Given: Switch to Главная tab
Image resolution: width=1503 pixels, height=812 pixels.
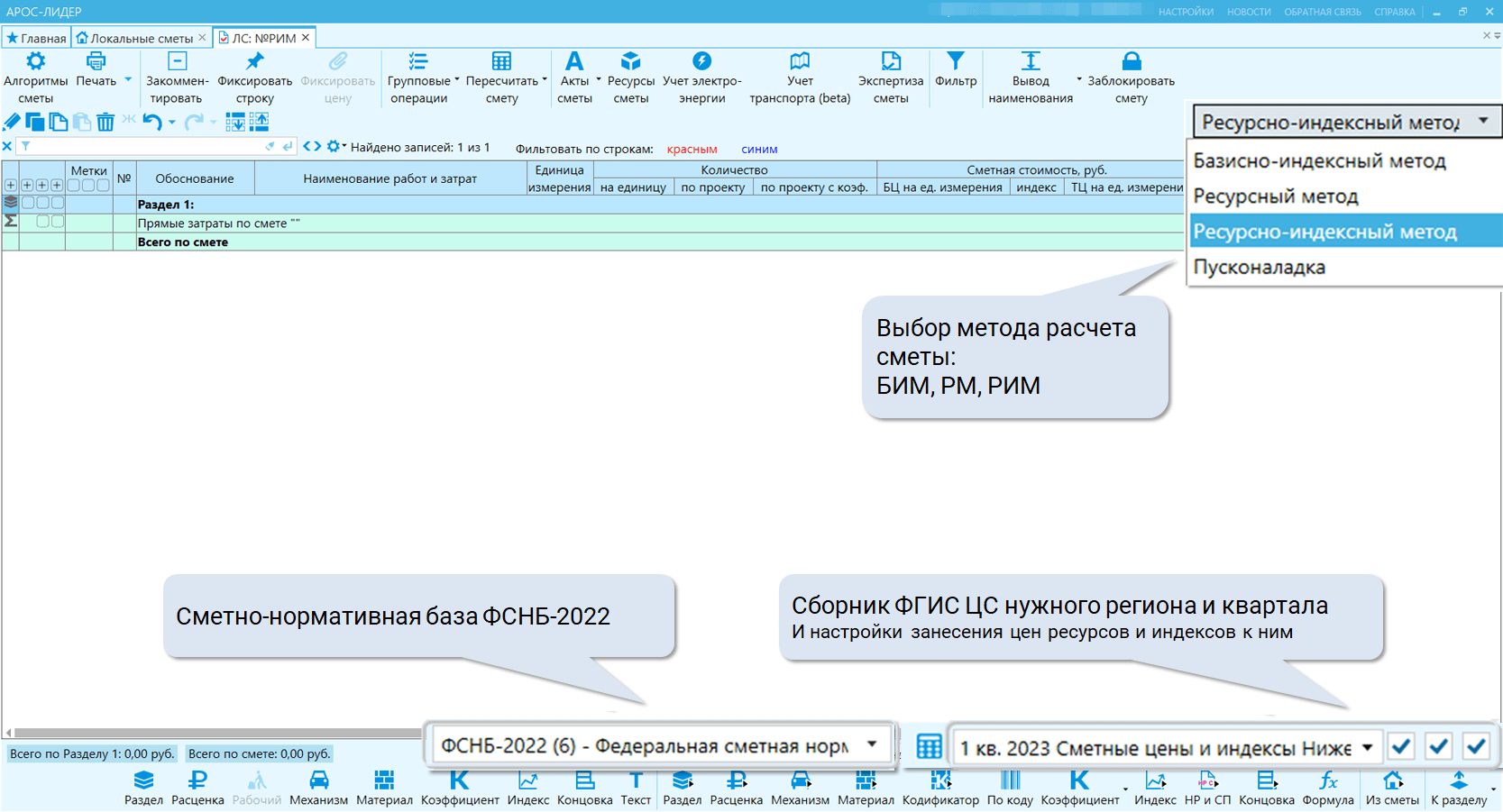Looking at the screenshot, I should (x=36, y=38).
